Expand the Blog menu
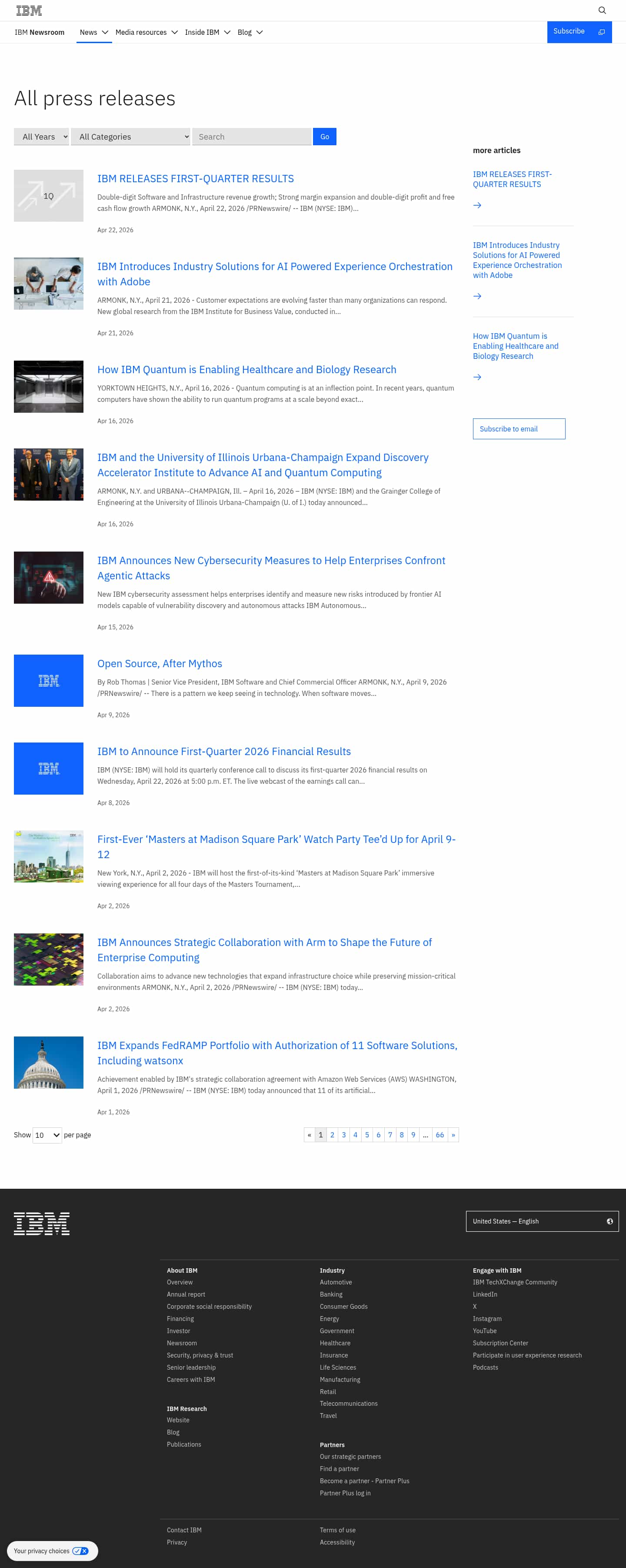The height and width of the screenshot is (1568, 626). pyautogui.click(x=250, y=32)
